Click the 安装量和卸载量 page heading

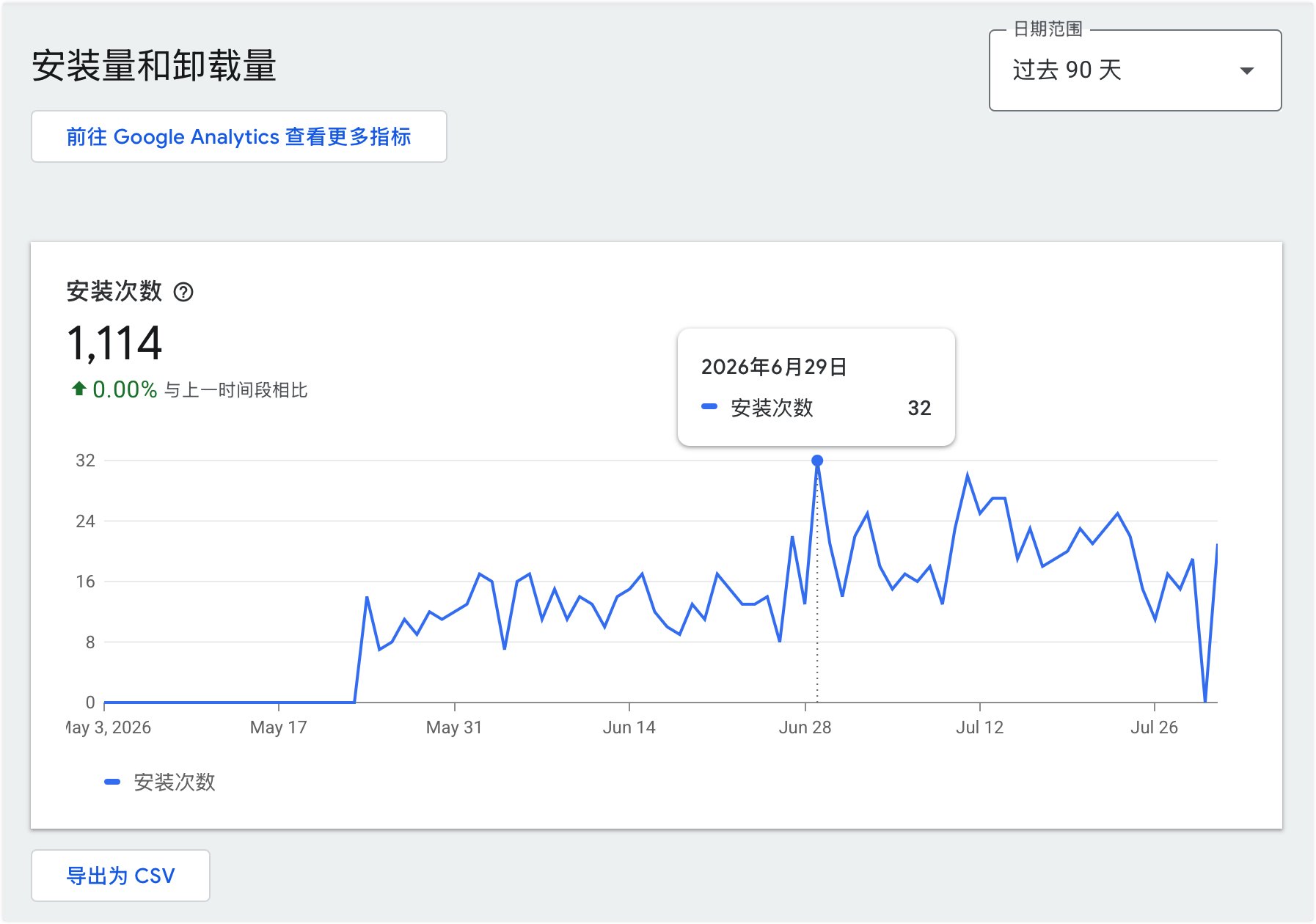[x=154, y=65]
